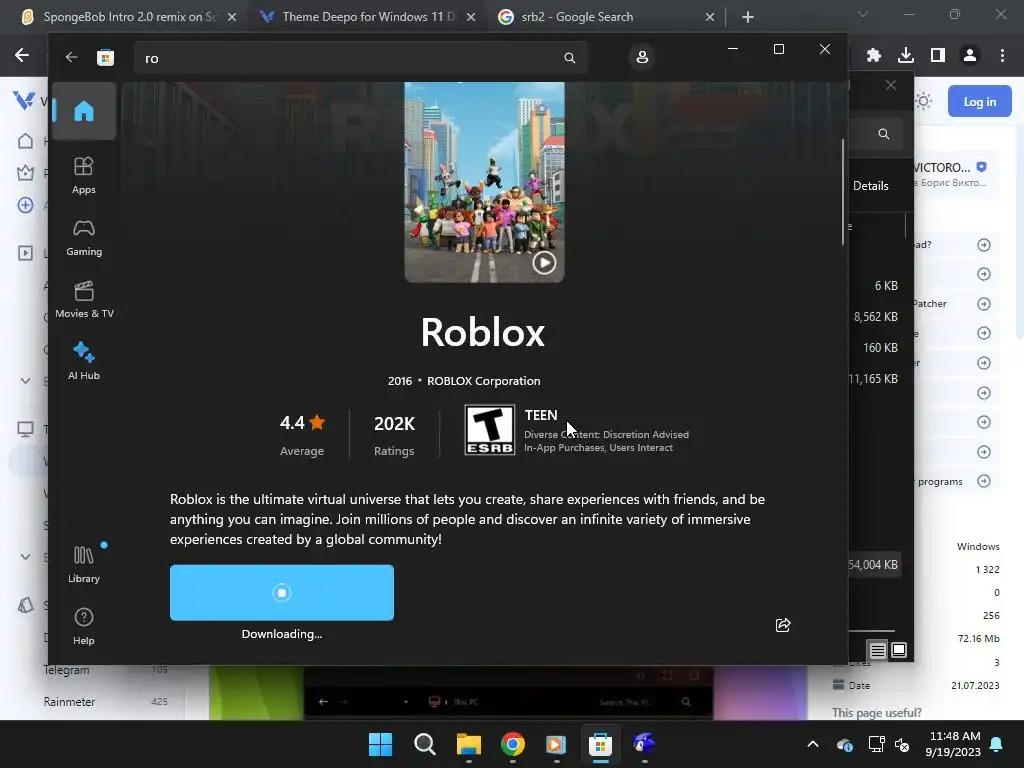Image resolution: width=1024 pixels, height=768 pixels.
Task: Switch to SpongeBob Intro 2.0 remix tab
Action: tap(127, 17)
